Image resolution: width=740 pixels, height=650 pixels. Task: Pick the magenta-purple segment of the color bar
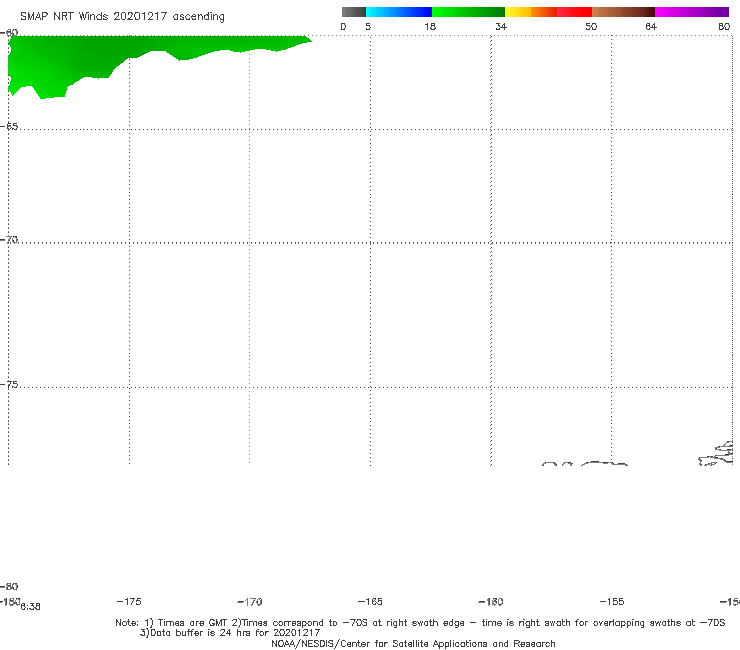click(692, 12)
